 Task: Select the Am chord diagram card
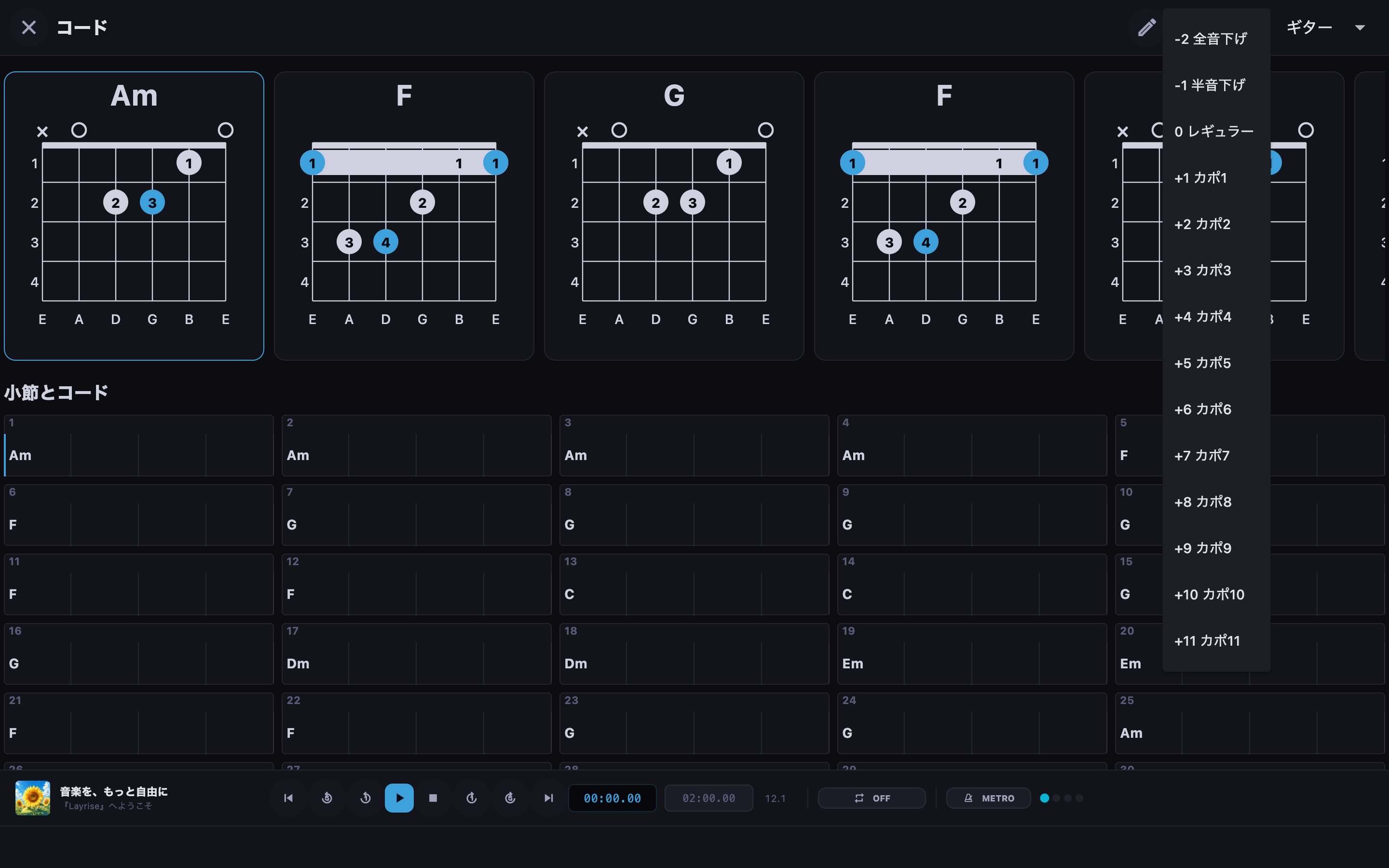pos(134,216)
